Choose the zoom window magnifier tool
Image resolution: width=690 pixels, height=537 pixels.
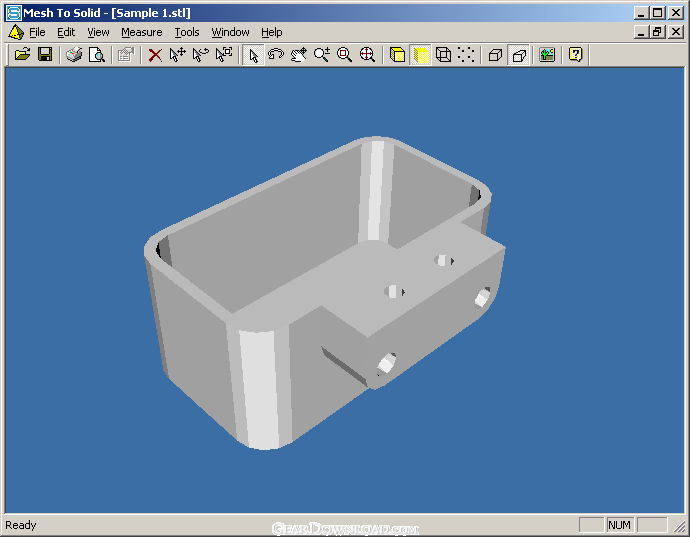pos(345,55)
